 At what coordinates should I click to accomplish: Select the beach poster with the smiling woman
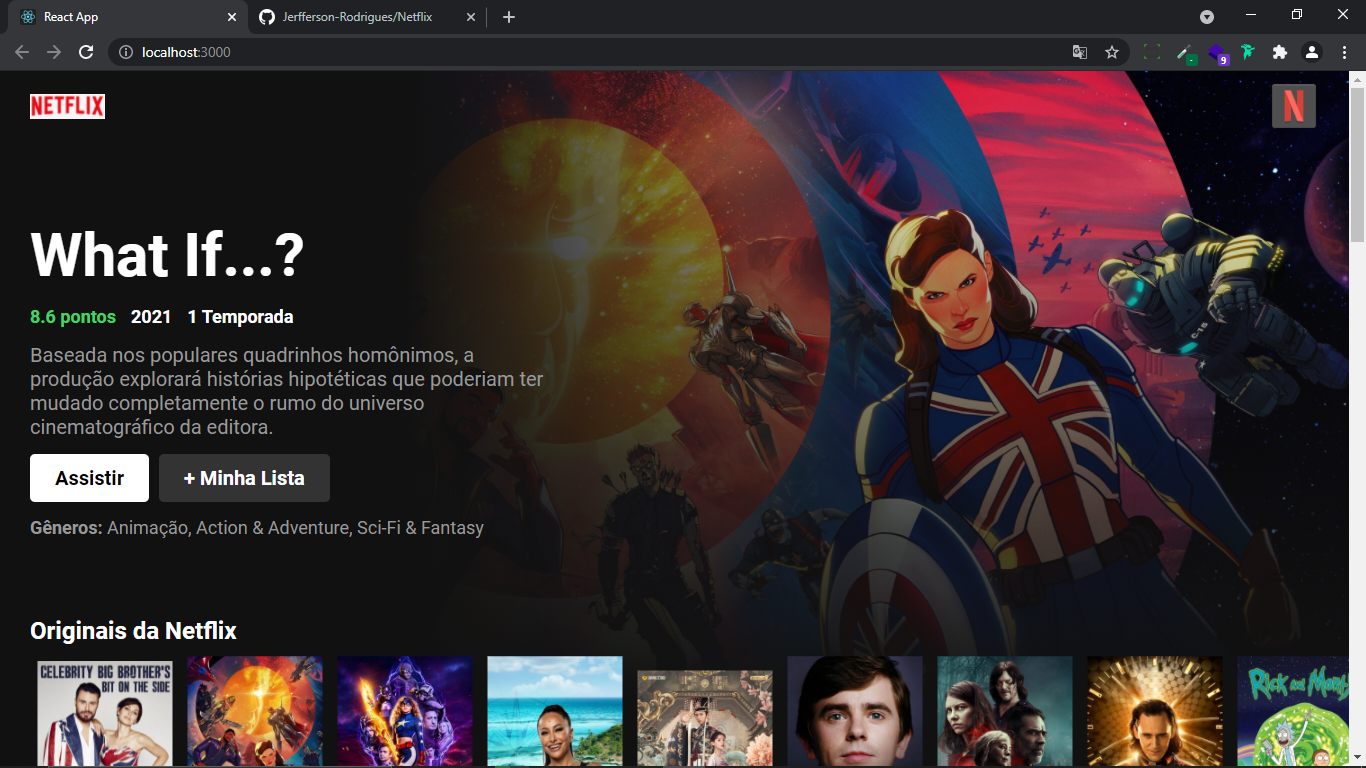coord(555,711)
